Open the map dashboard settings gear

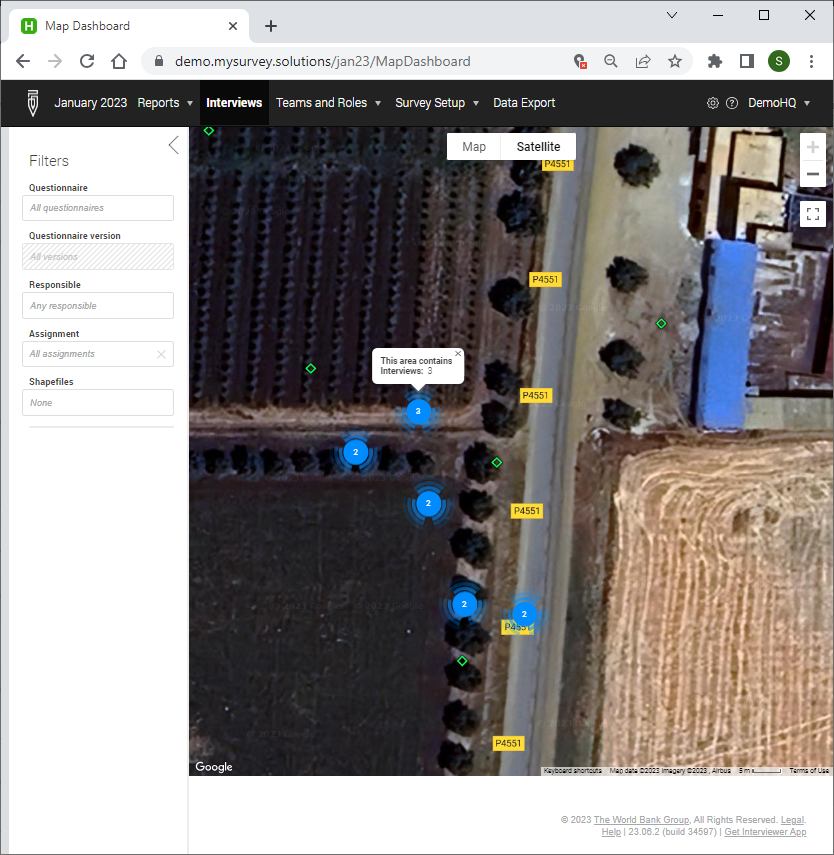[x=712, y=103]
